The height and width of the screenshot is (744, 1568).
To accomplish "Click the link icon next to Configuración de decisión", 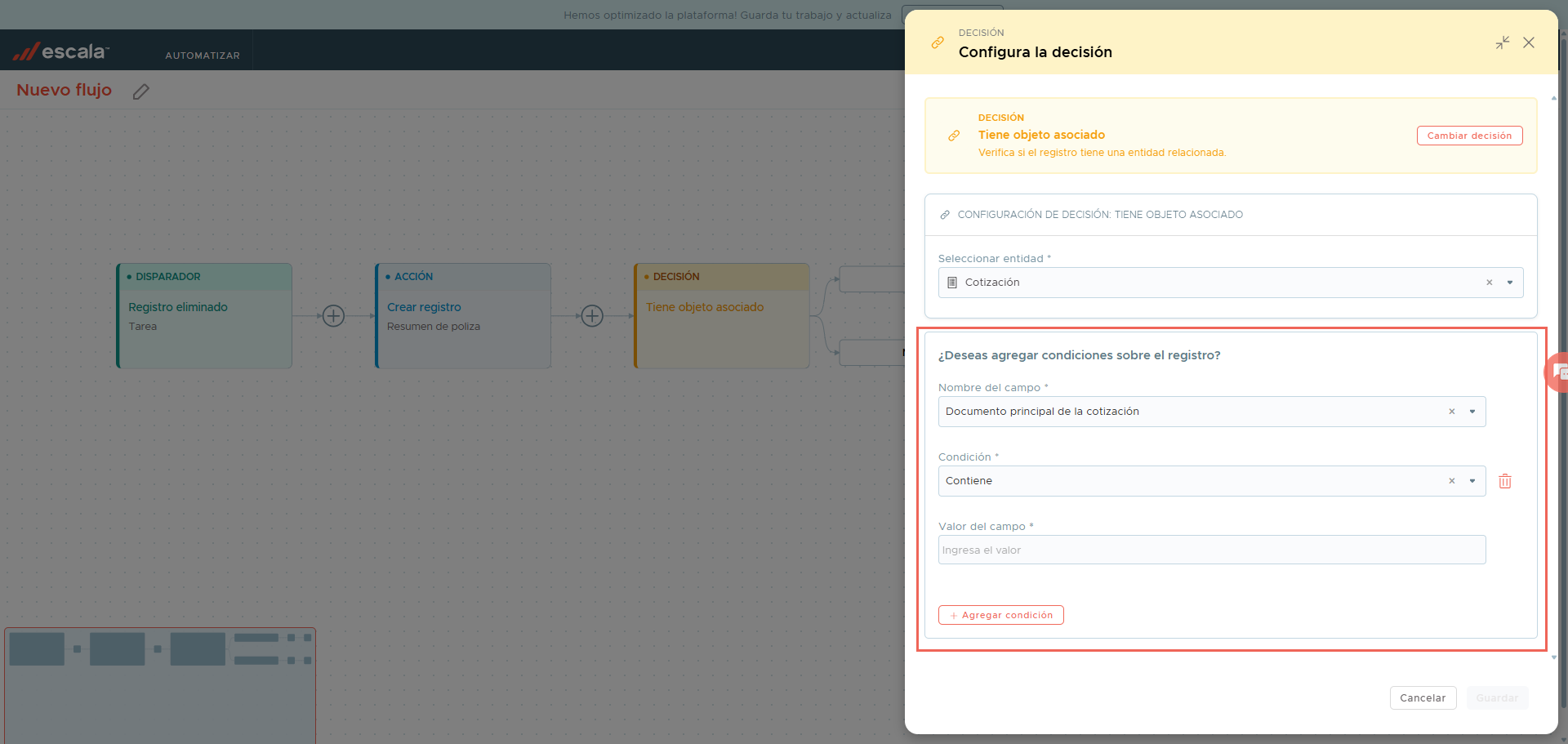I will (x=945, y=215).
